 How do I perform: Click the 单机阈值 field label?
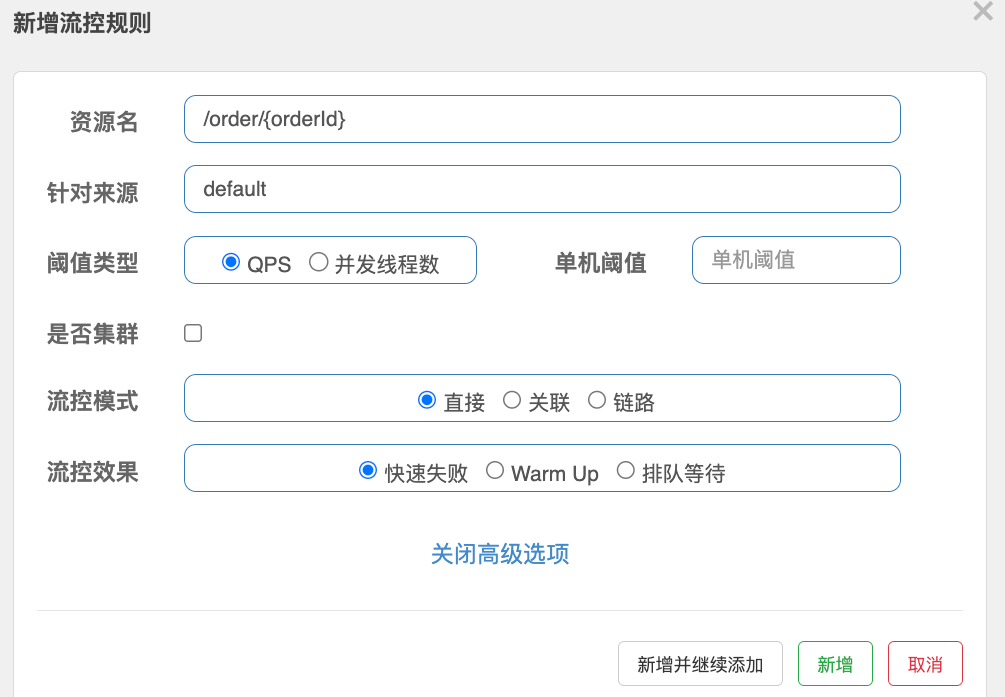point(601,263)
